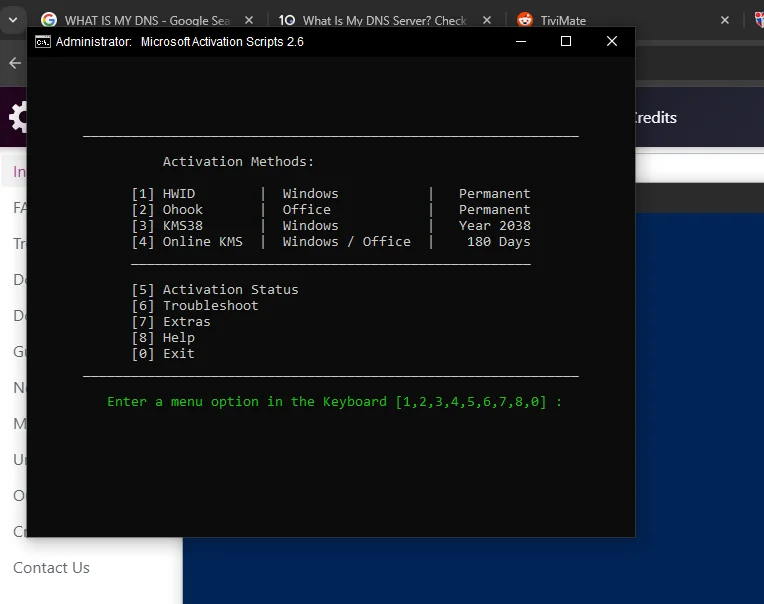The width and height of the screenshot is (764, 604).
Task: Close the Google Search browser tab
Action: tap(248, 20)
